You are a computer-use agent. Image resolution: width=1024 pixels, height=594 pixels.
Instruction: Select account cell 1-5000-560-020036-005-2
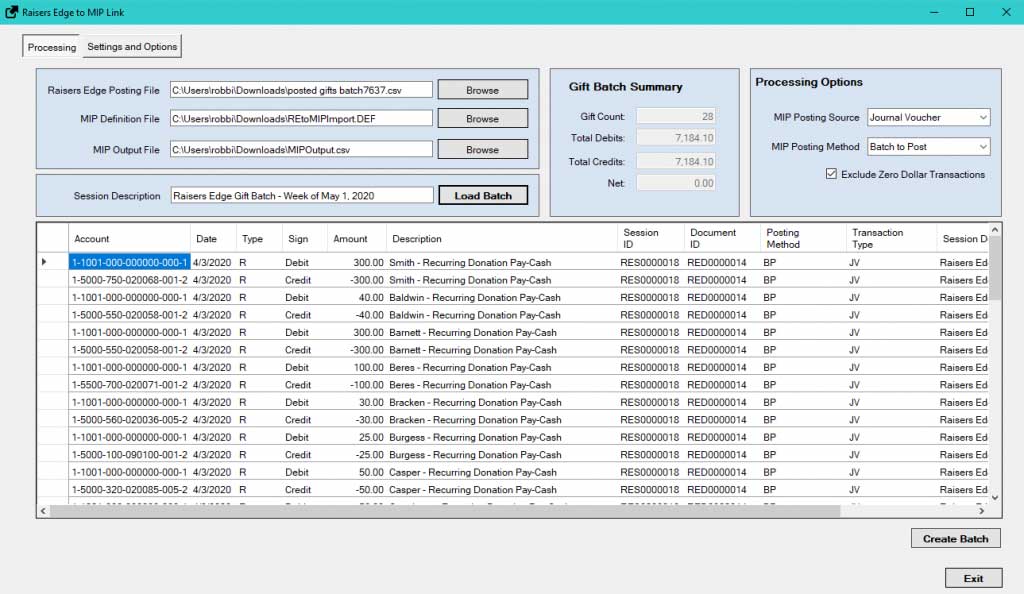pyautogui.click(x=129, y=420)
